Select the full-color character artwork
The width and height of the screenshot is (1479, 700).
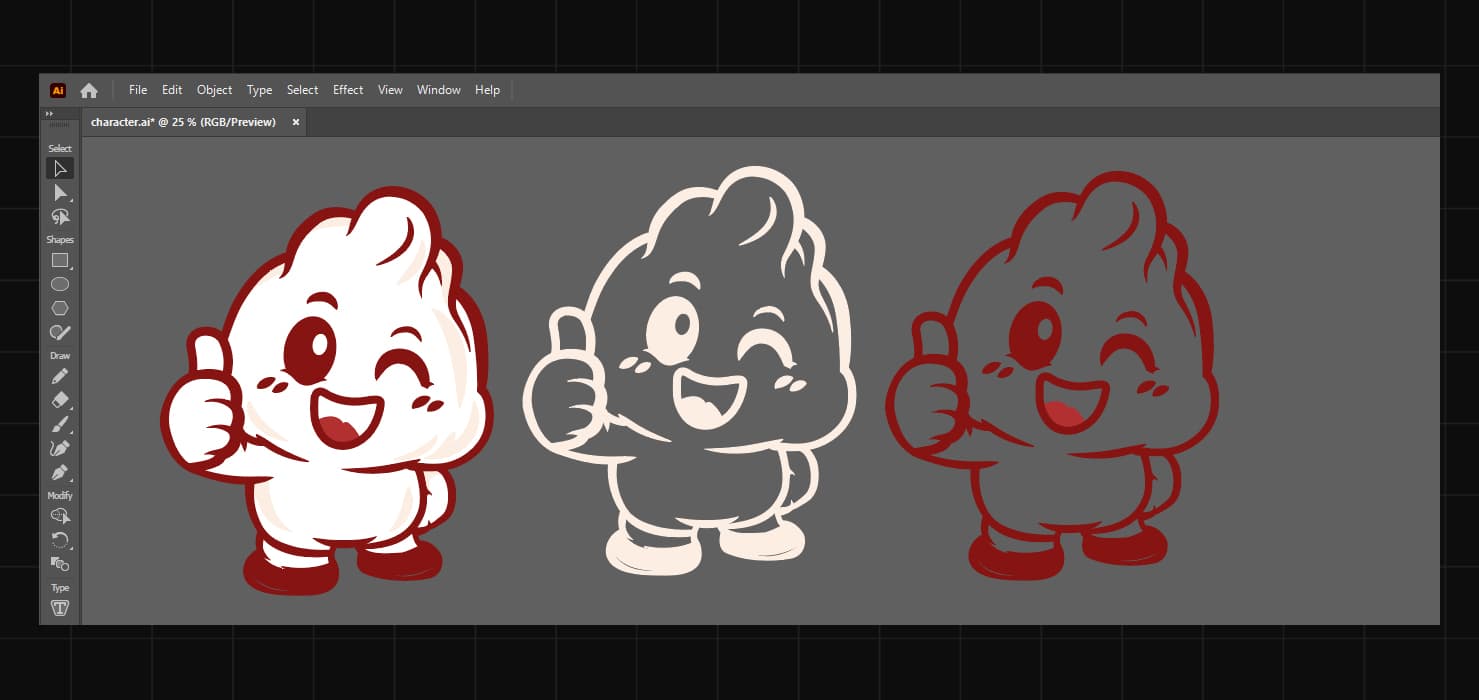point(327,390)
